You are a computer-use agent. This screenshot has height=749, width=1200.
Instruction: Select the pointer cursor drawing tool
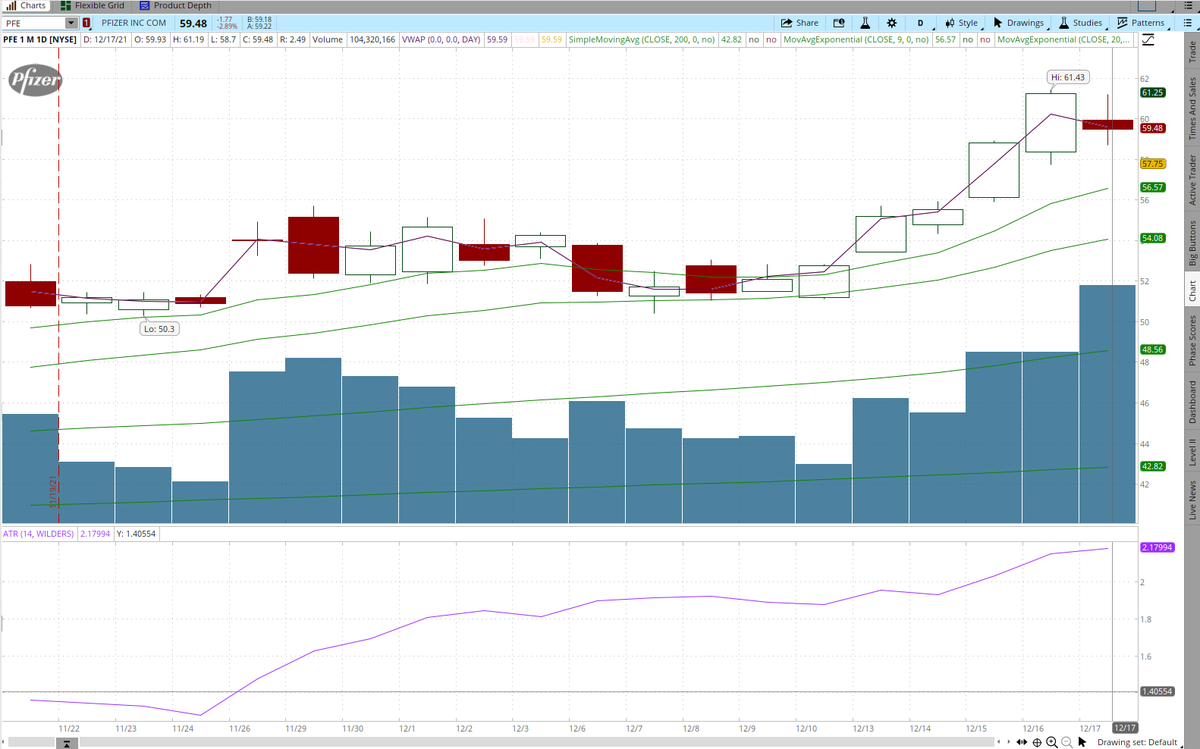click(1081, 742)
